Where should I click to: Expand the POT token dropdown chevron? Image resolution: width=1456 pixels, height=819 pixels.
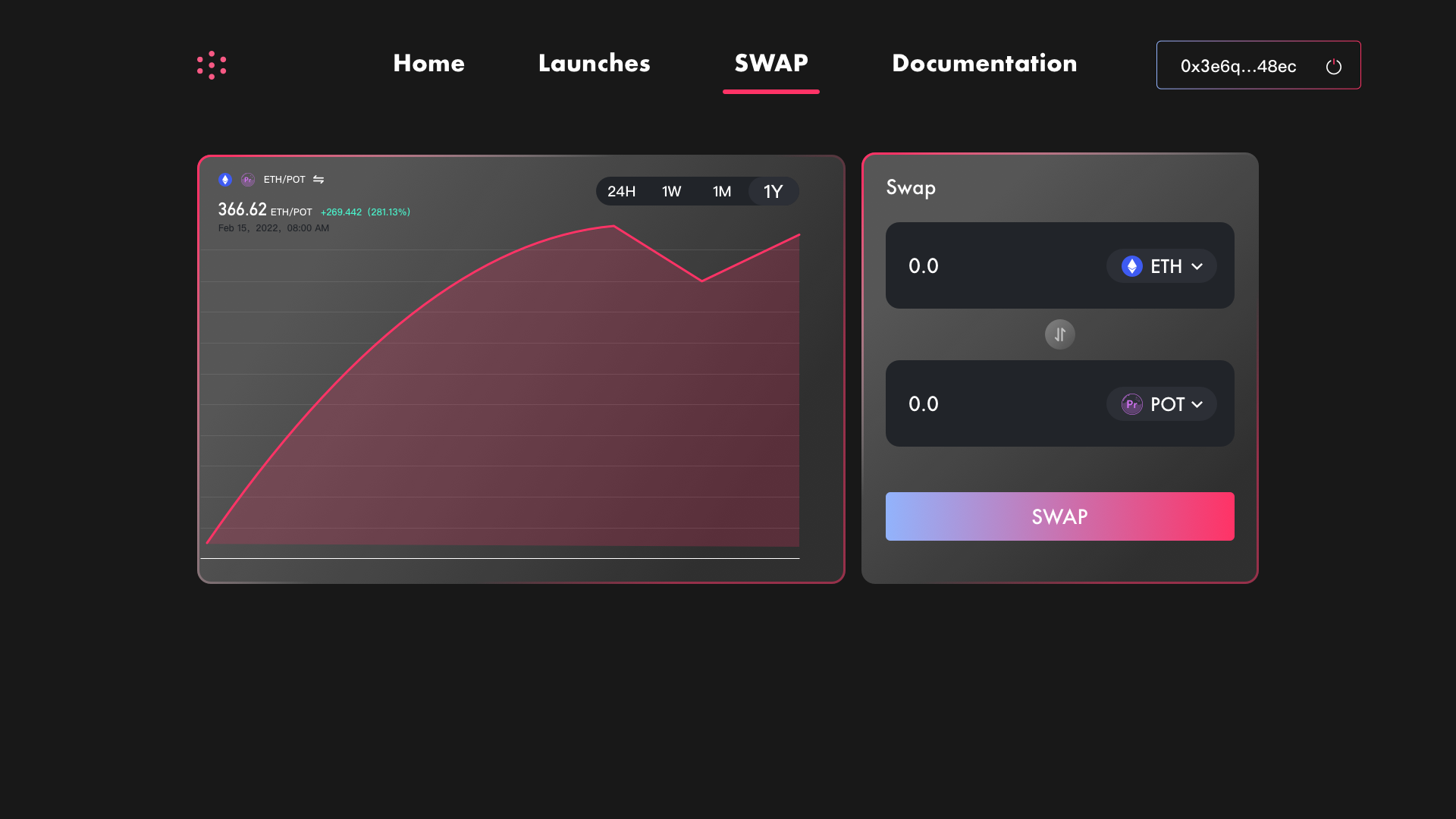(x=1197, y=405)
